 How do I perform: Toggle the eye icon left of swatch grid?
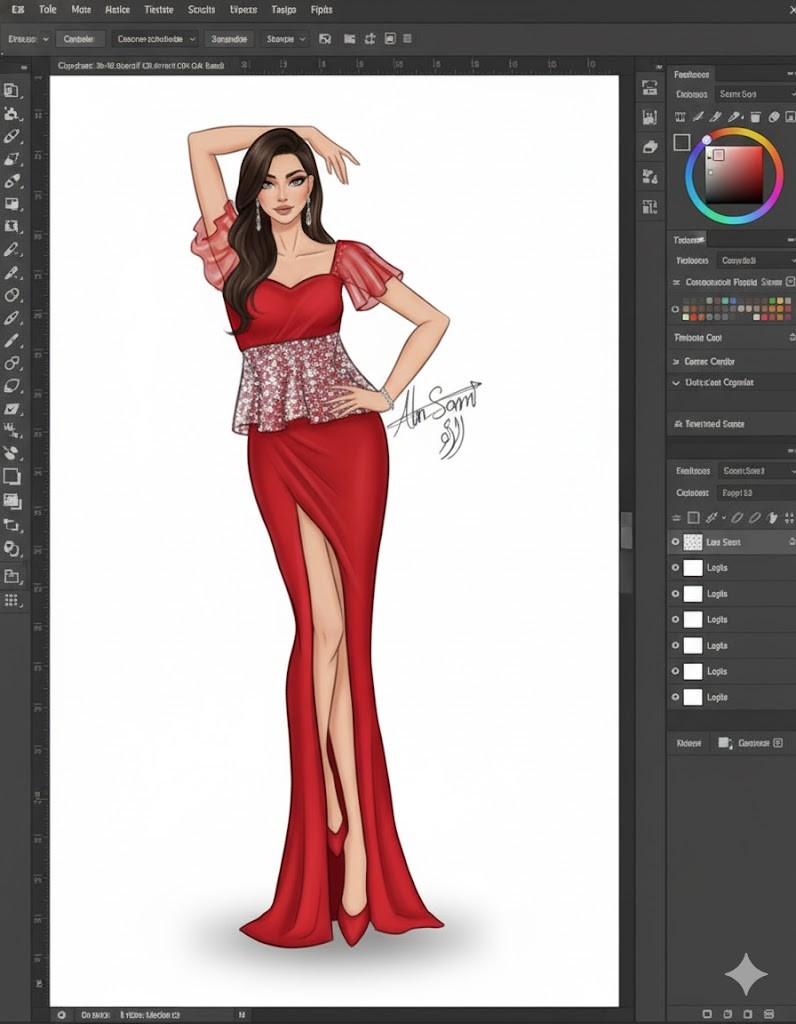675,309
